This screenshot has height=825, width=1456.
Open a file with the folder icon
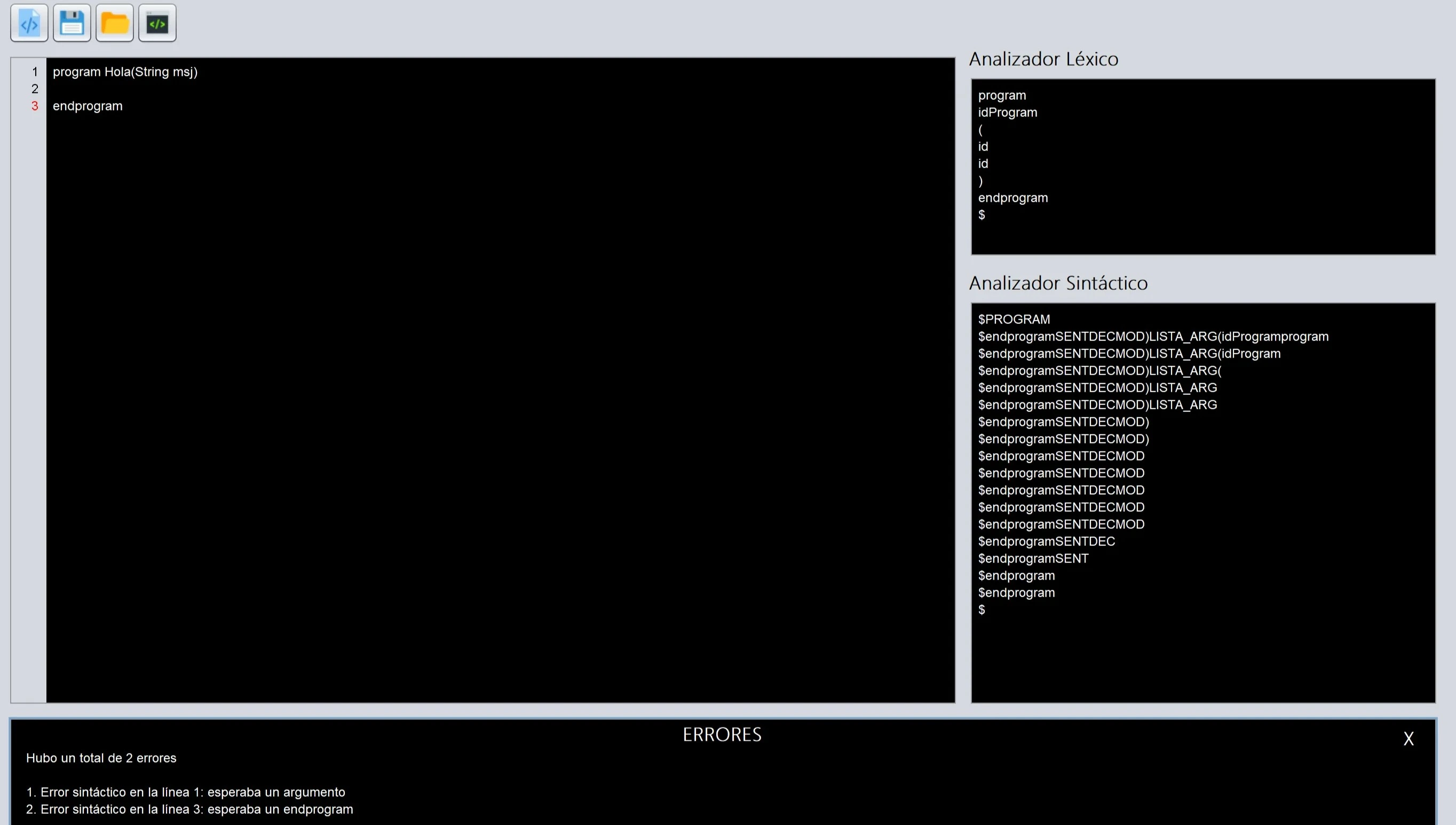(114, 23)
